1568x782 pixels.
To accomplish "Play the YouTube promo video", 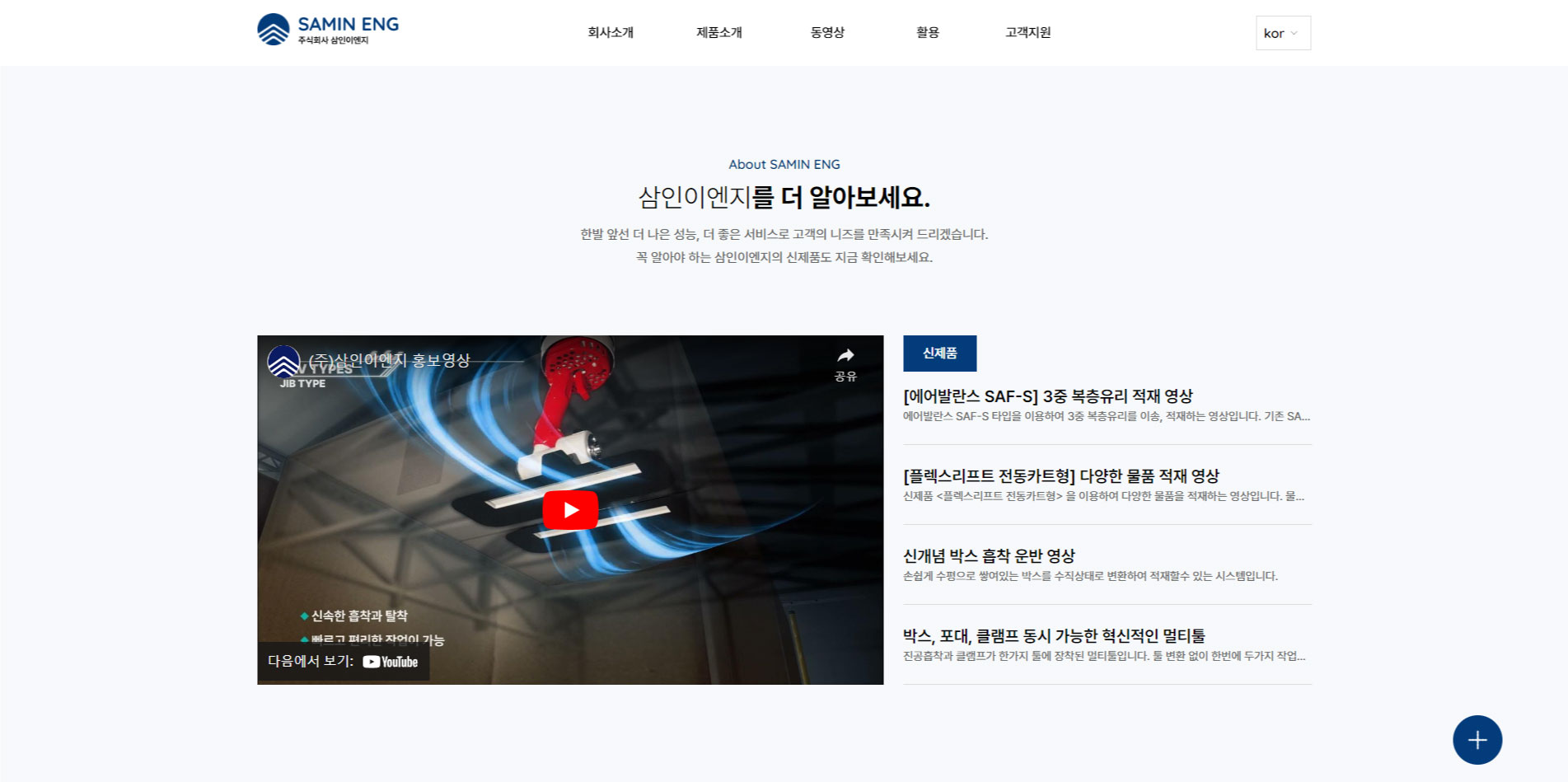I will pyautogui.click(x=570, y=510).
